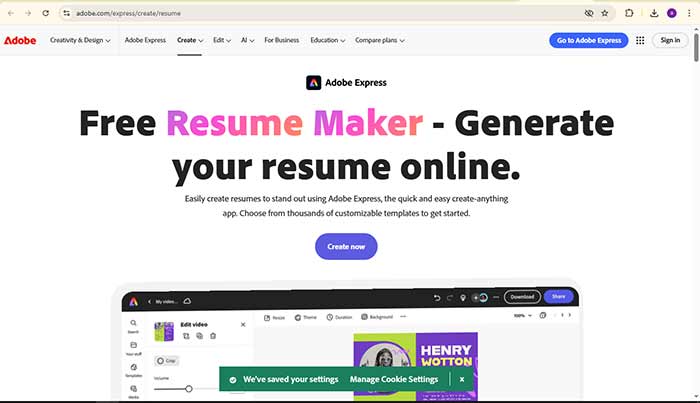700x403 pixels.
Task: Click the Volume slider handle in the preview
Action: point(189,389)
